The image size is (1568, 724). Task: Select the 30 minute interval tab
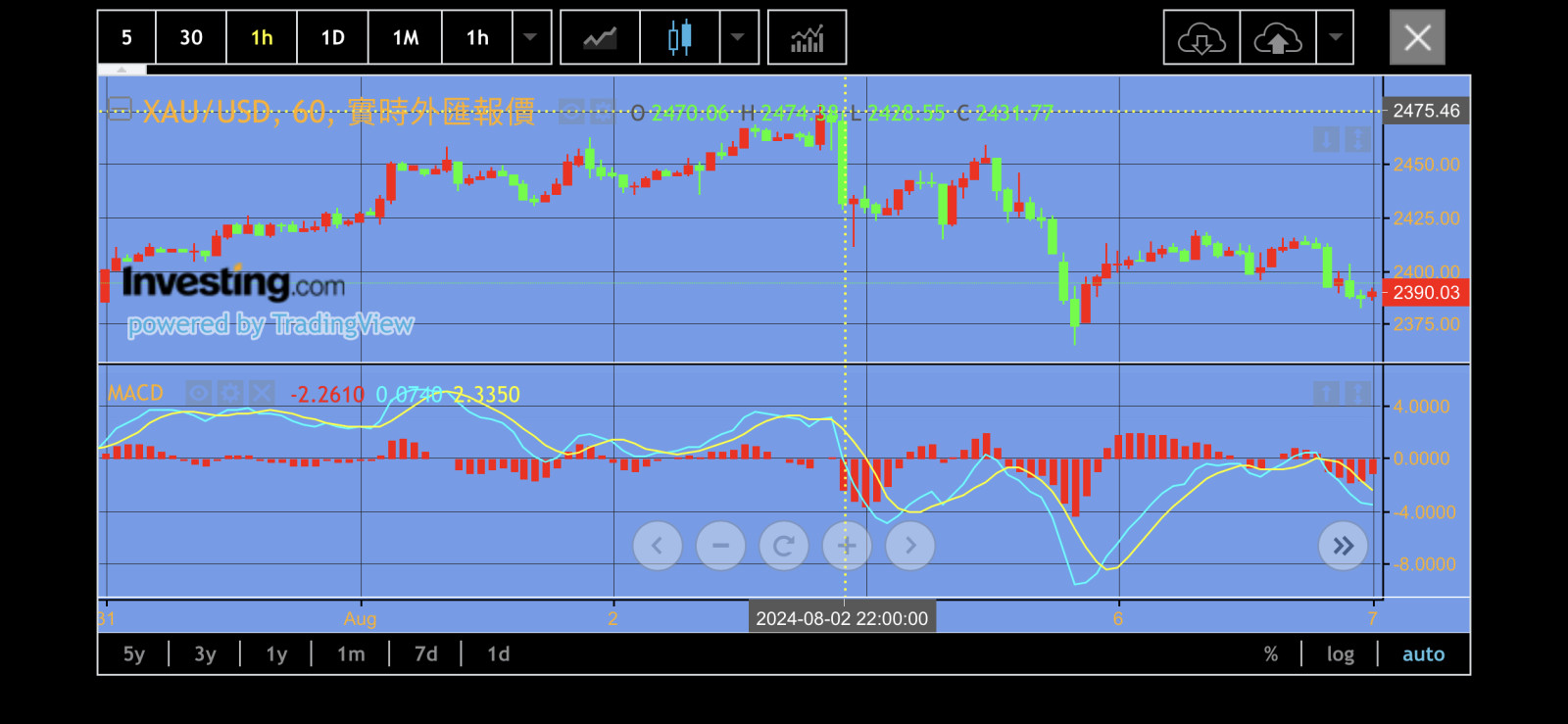pyautogui.click(x=191, y=38)
